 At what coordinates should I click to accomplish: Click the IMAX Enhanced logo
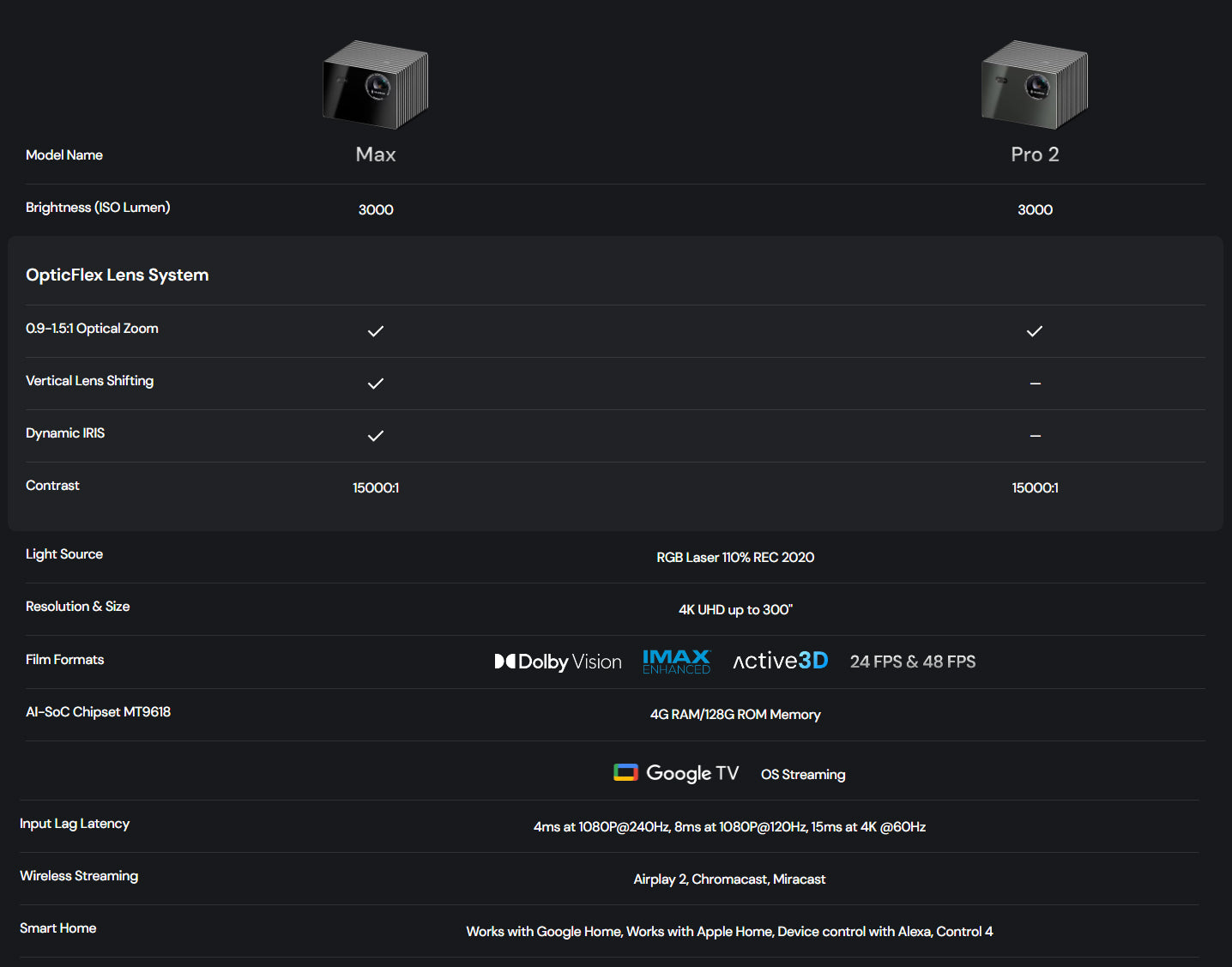click(x=677, y=662)
